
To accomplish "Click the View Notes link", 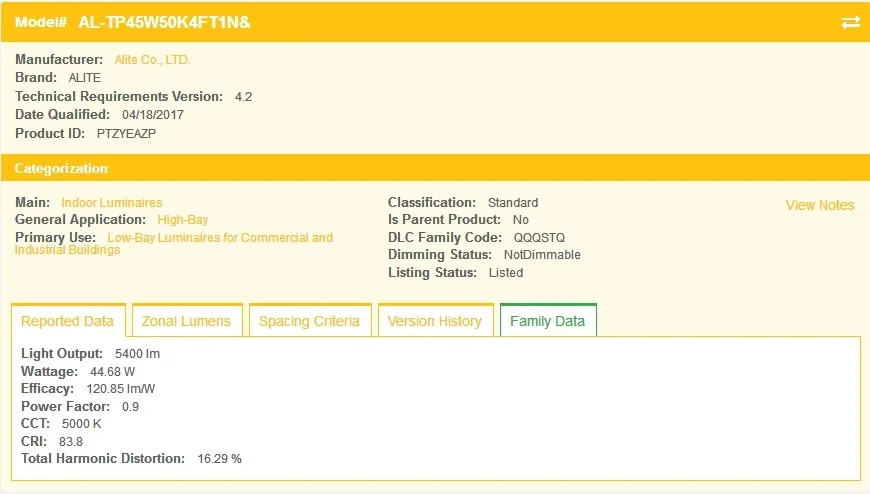I will click(820, 205).
